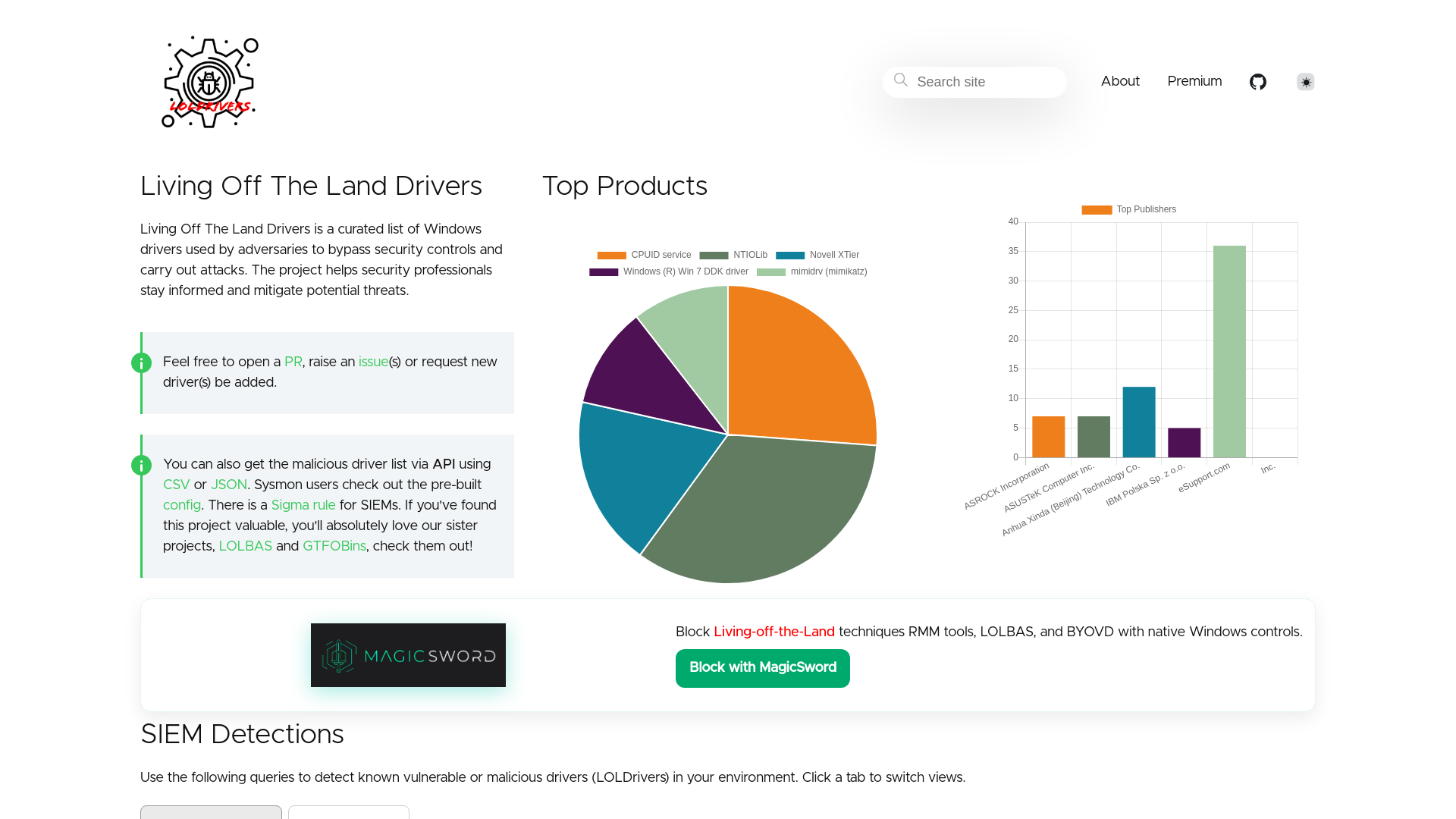Open the CSV download link

[x=176, y=485]
